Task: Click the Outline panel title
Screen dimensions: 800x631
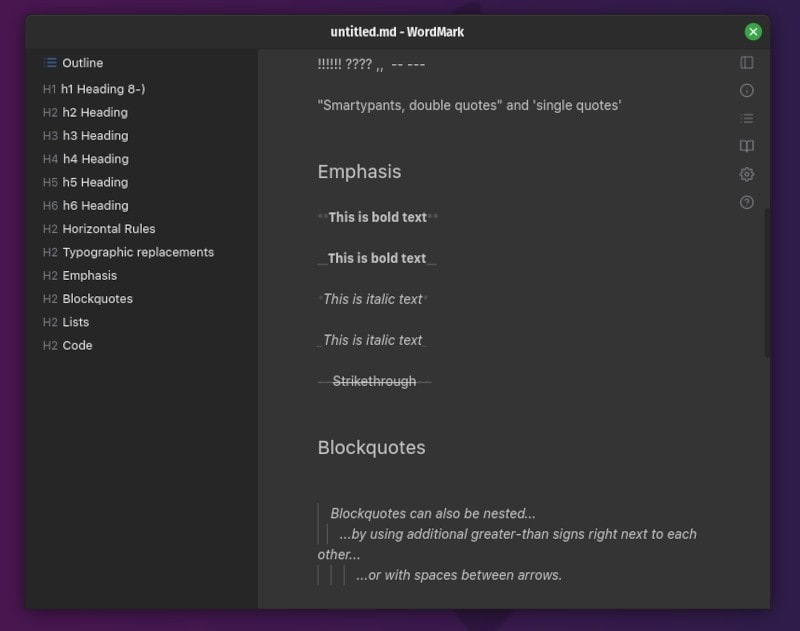Action: click(83, 63)
